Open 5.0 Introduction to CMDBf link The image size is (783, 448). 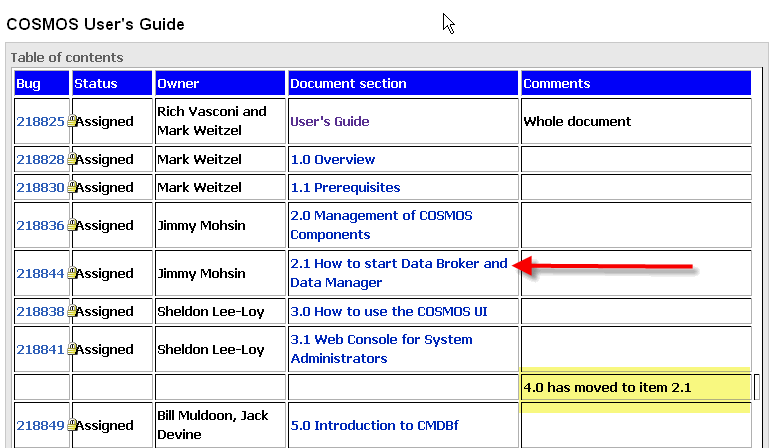[x=374, y=425]
